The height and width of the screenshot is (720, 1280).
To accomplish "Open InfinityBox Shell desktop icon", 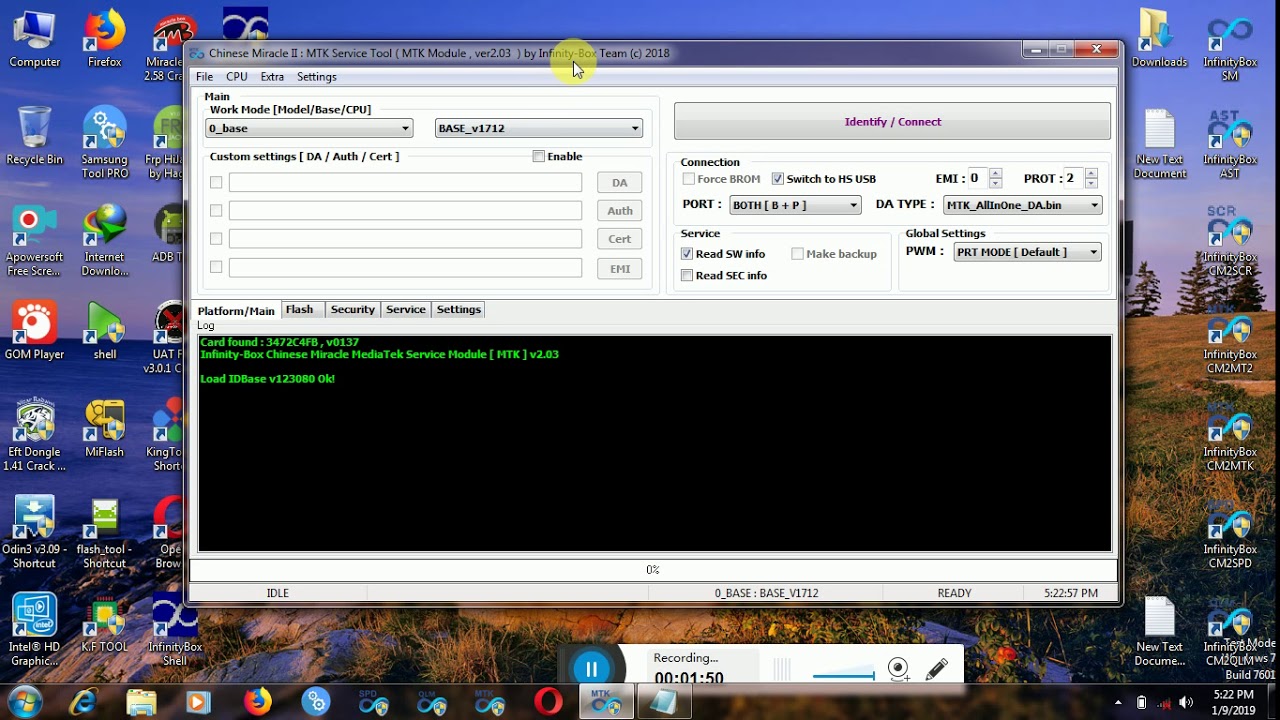I will click(x=174, y=630).
